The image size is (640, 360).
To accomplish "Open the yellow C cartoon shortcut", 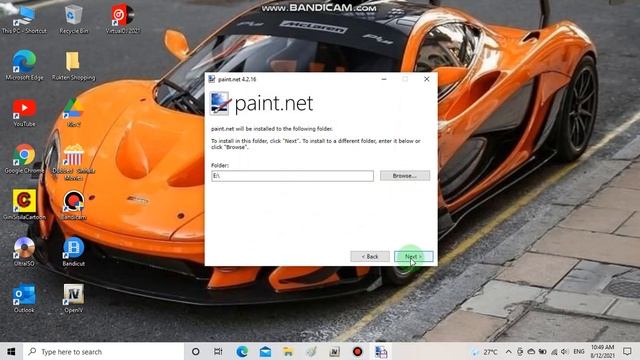I will pos(24,204).
